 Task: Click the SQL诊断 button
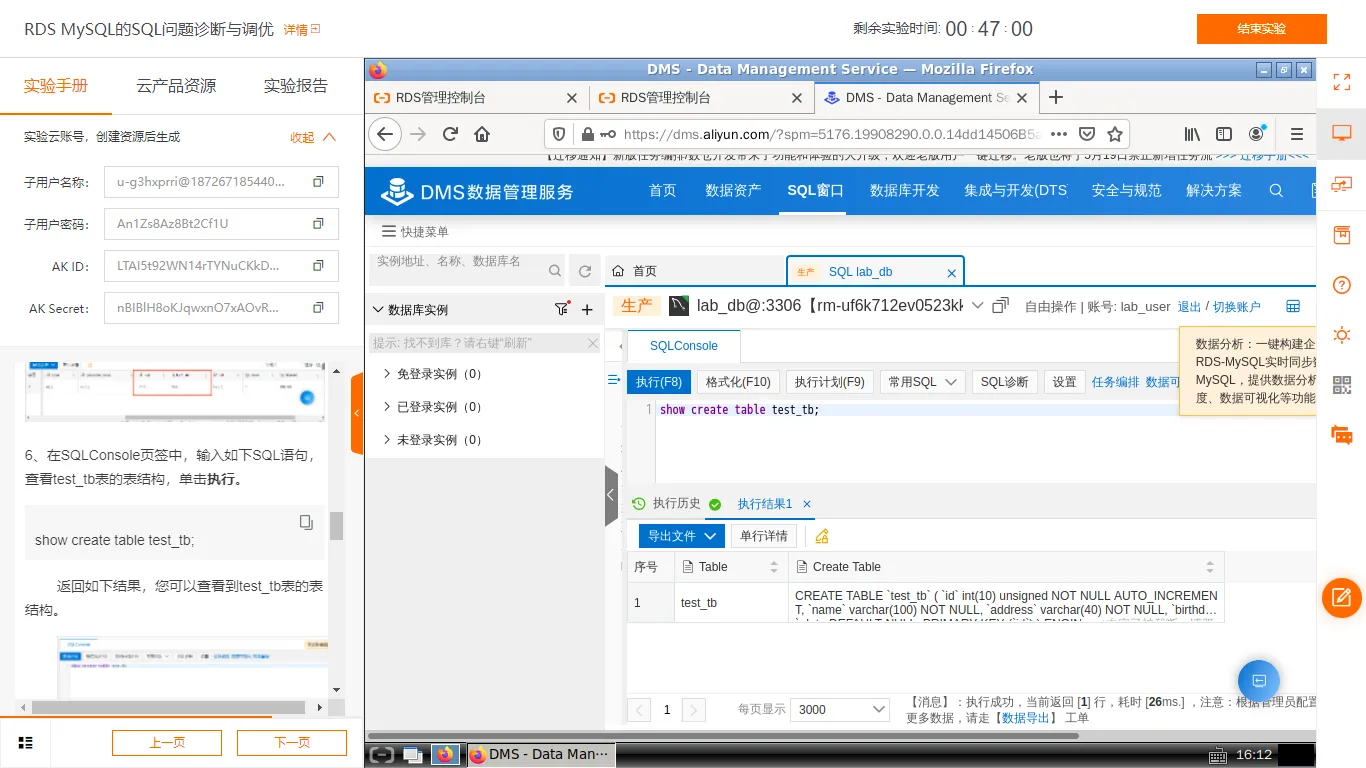click(1004, 382)
